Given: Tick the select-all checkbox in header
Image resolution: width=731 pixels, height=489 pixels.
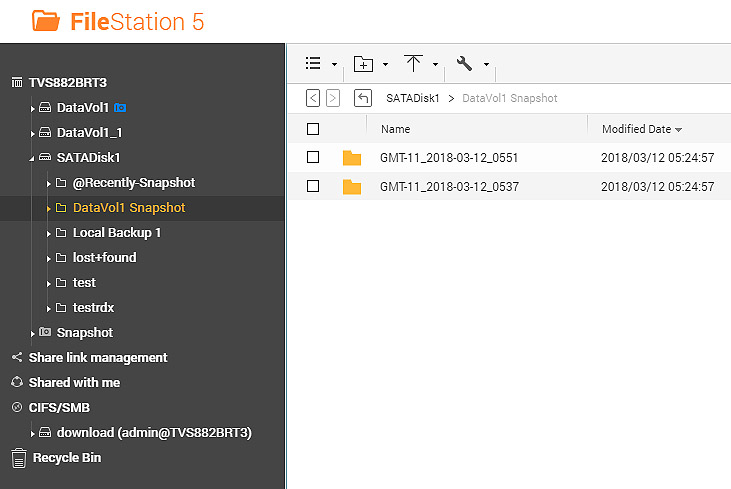Looking at the screenshot, I should coord(313,129).
